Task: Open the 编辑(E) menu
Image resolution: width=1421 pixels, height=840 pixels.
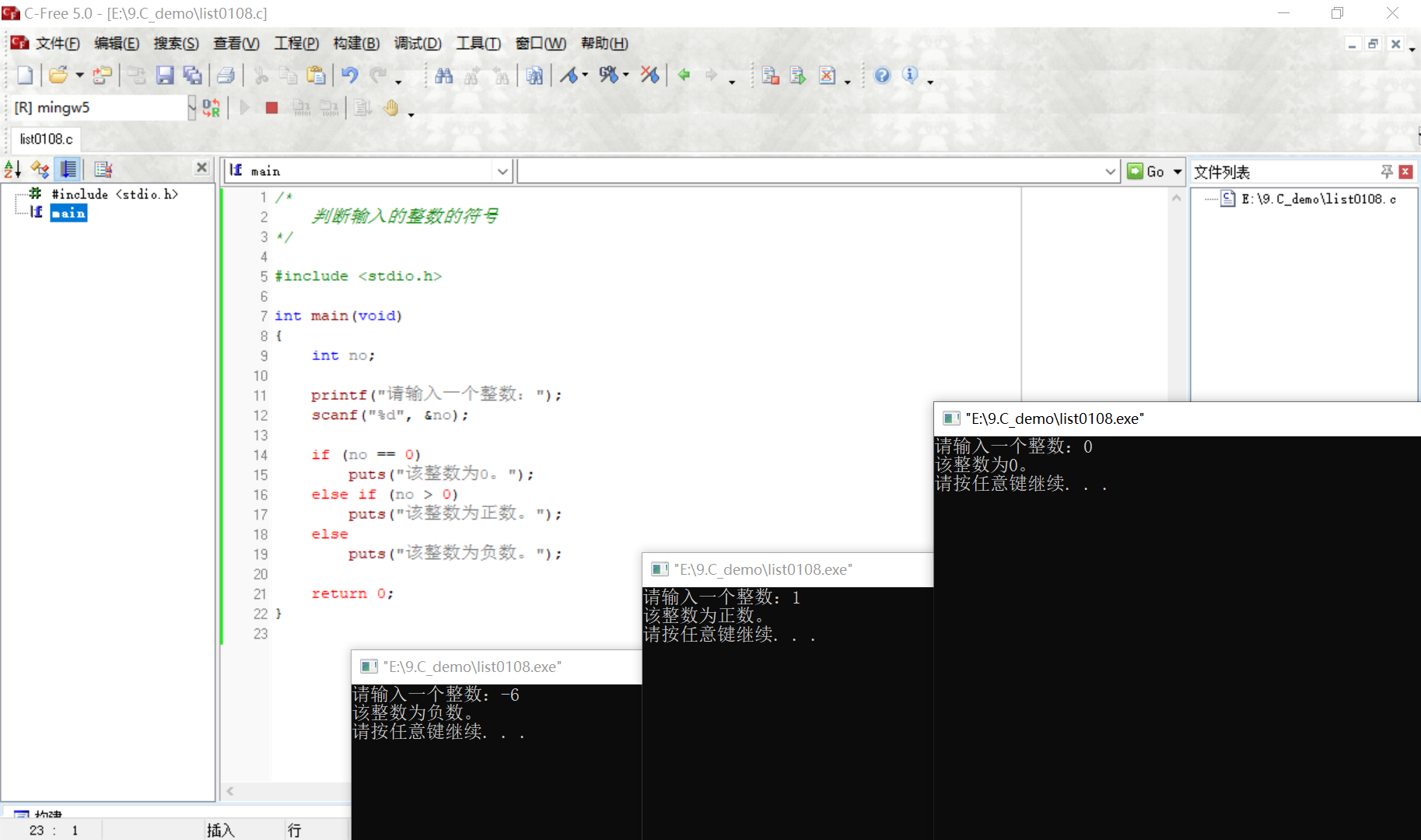Action: point(117,44)
